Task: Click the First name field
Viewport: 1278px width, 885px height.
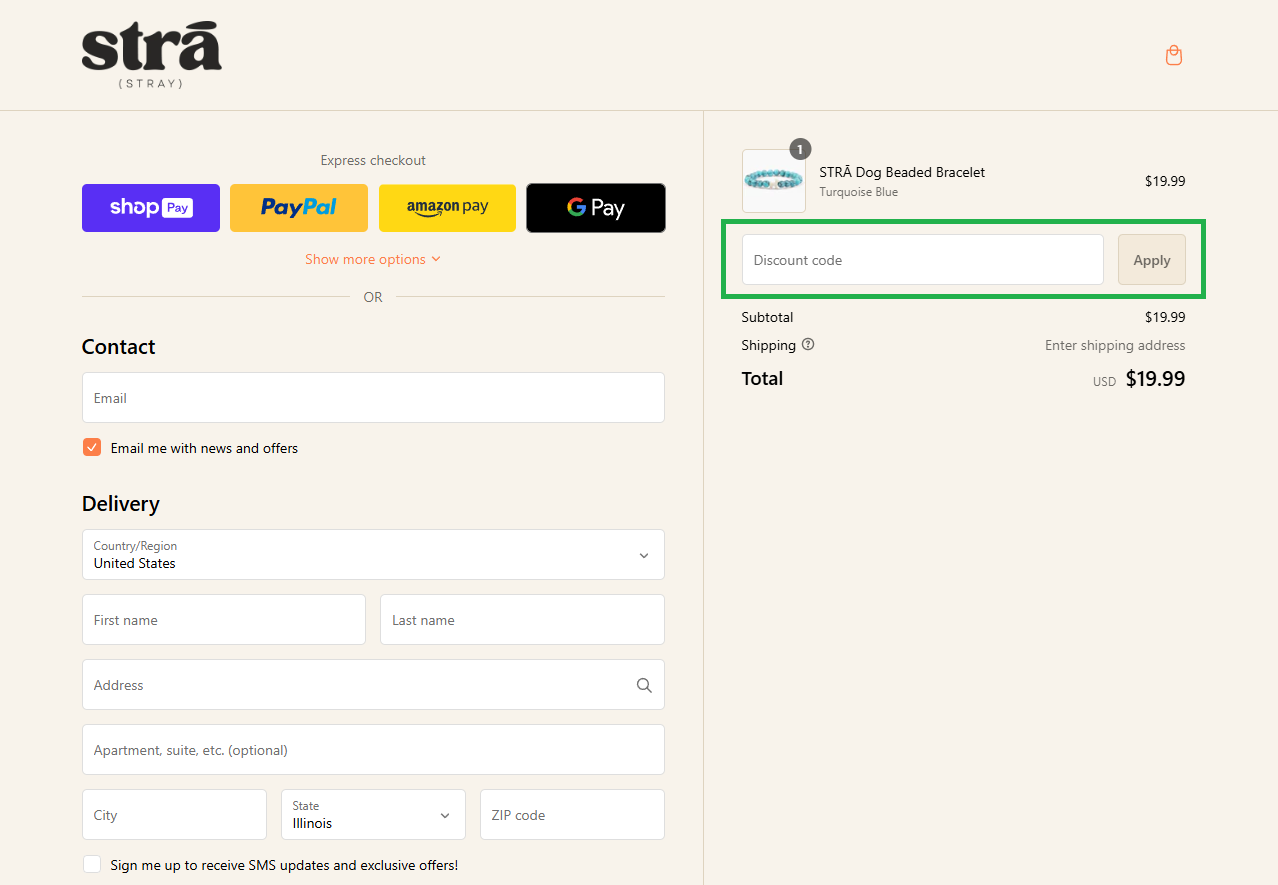Action: tap(224, 620)
